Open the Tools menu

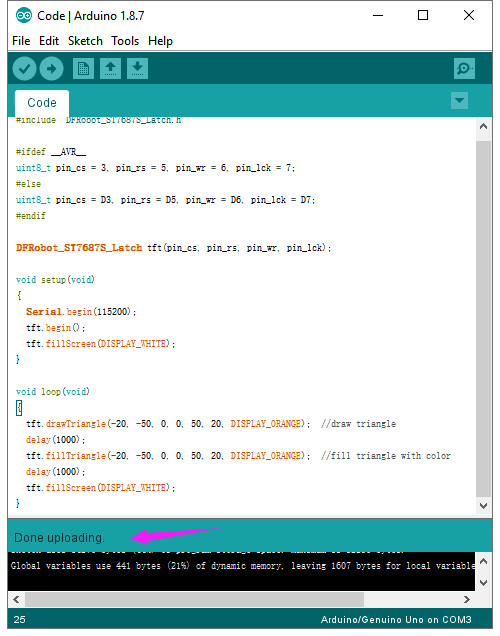125,41
